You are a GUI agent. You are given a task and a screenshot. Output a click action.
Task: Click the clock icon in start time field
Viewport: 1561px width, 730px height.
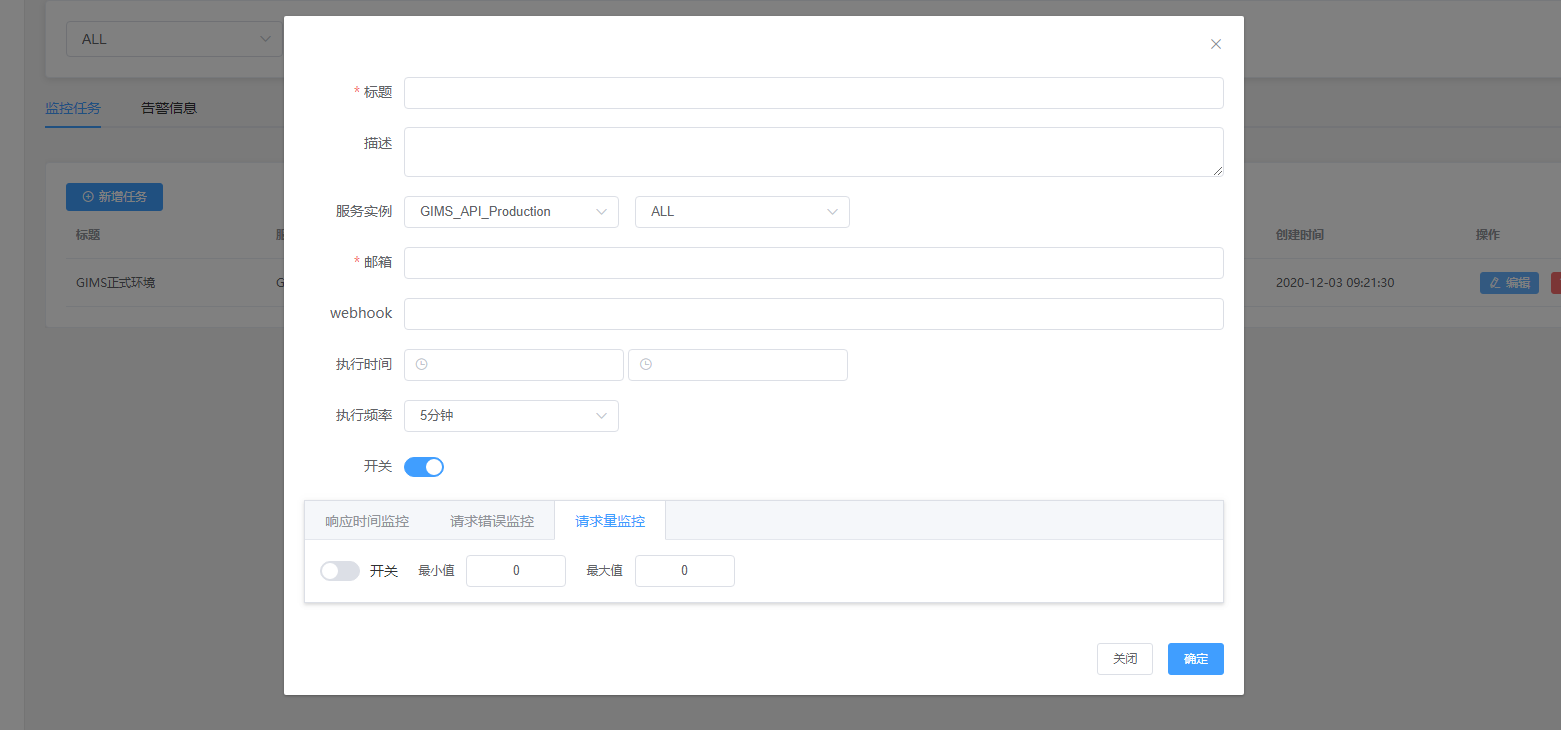click(x=421, y=365)
